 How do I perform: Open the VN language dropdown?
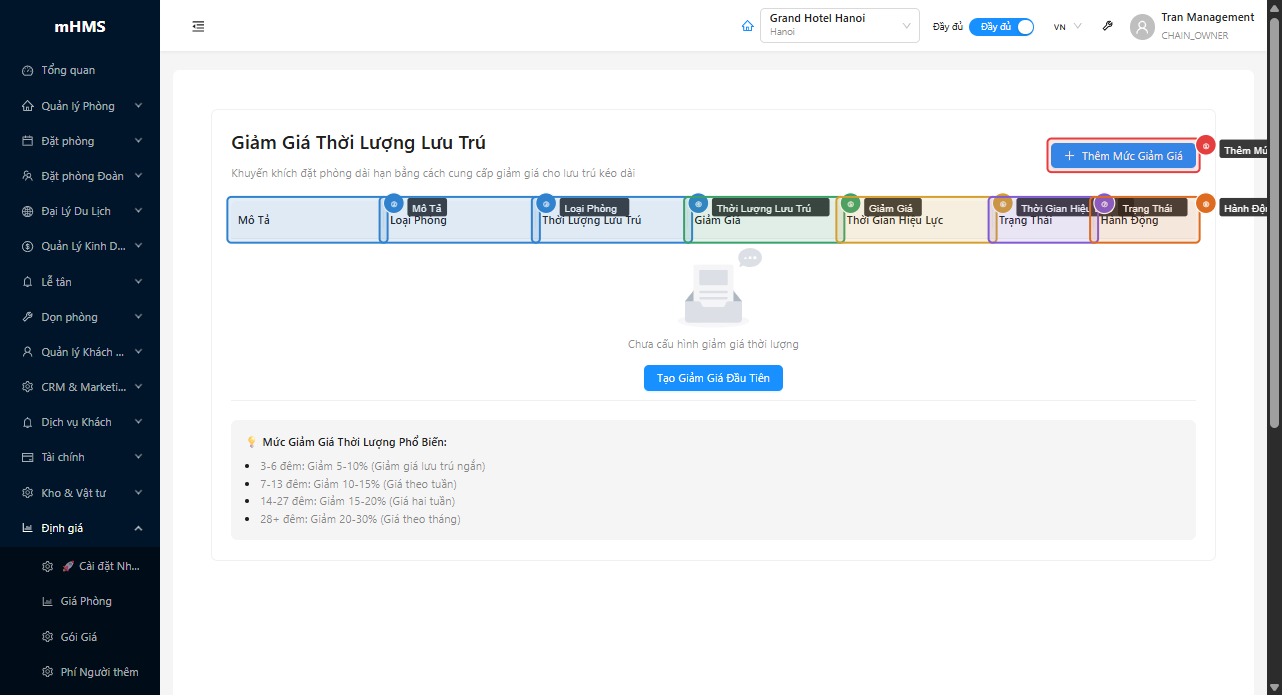pos(1067,27)
